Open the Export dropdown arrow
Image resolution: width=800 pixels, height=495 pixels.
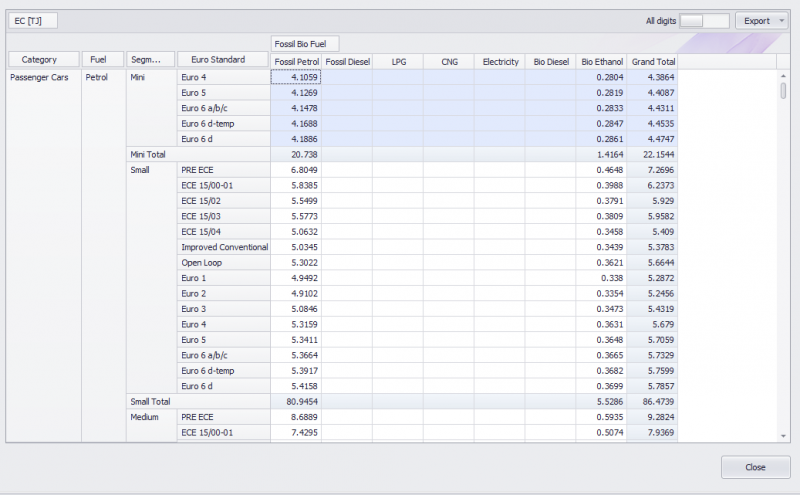coord(782,21)
